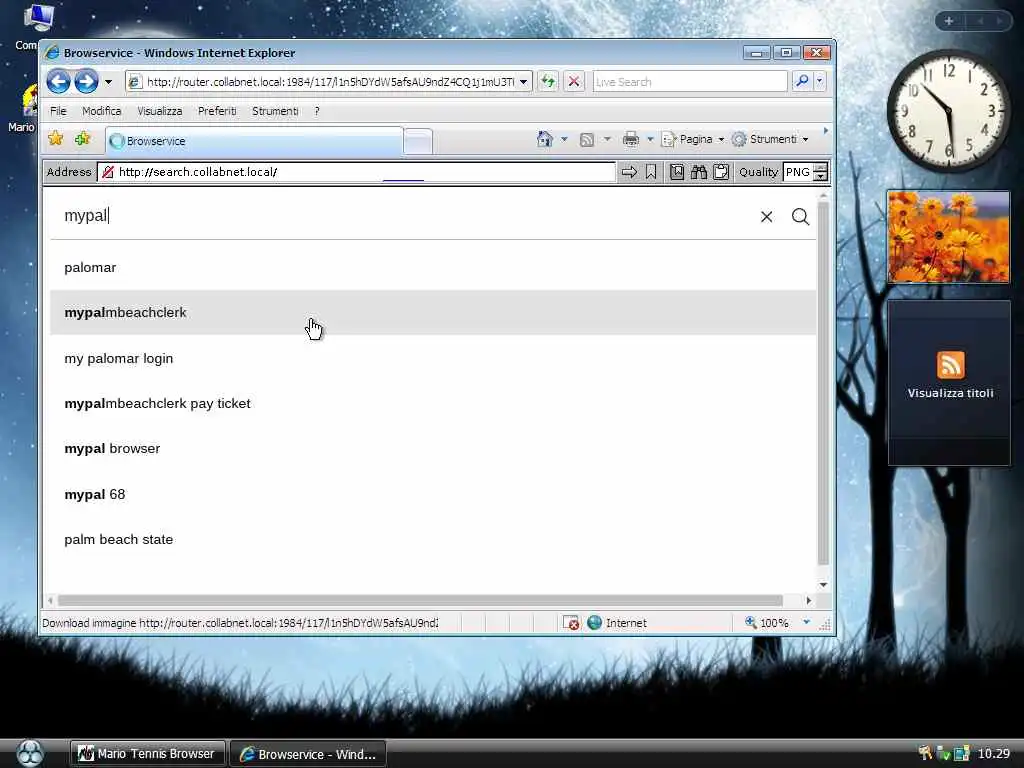The width and height of the screenshot is (1024, 768).
Task: Select suggestion 'mypalmbeachclerk pay ticket'
Action: pos(433,404)
